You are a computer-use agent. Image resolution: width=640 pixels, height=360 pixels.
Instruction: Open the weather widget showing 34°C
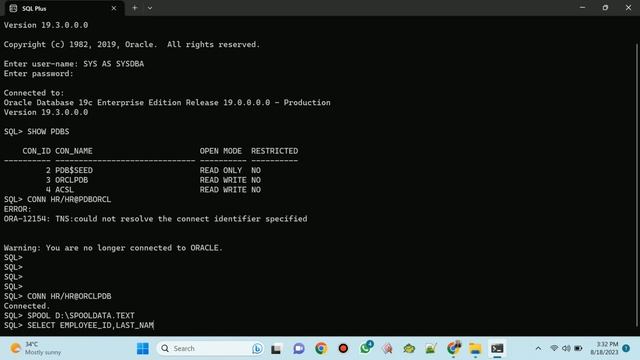pyautogui.click(x=36, y=348)
